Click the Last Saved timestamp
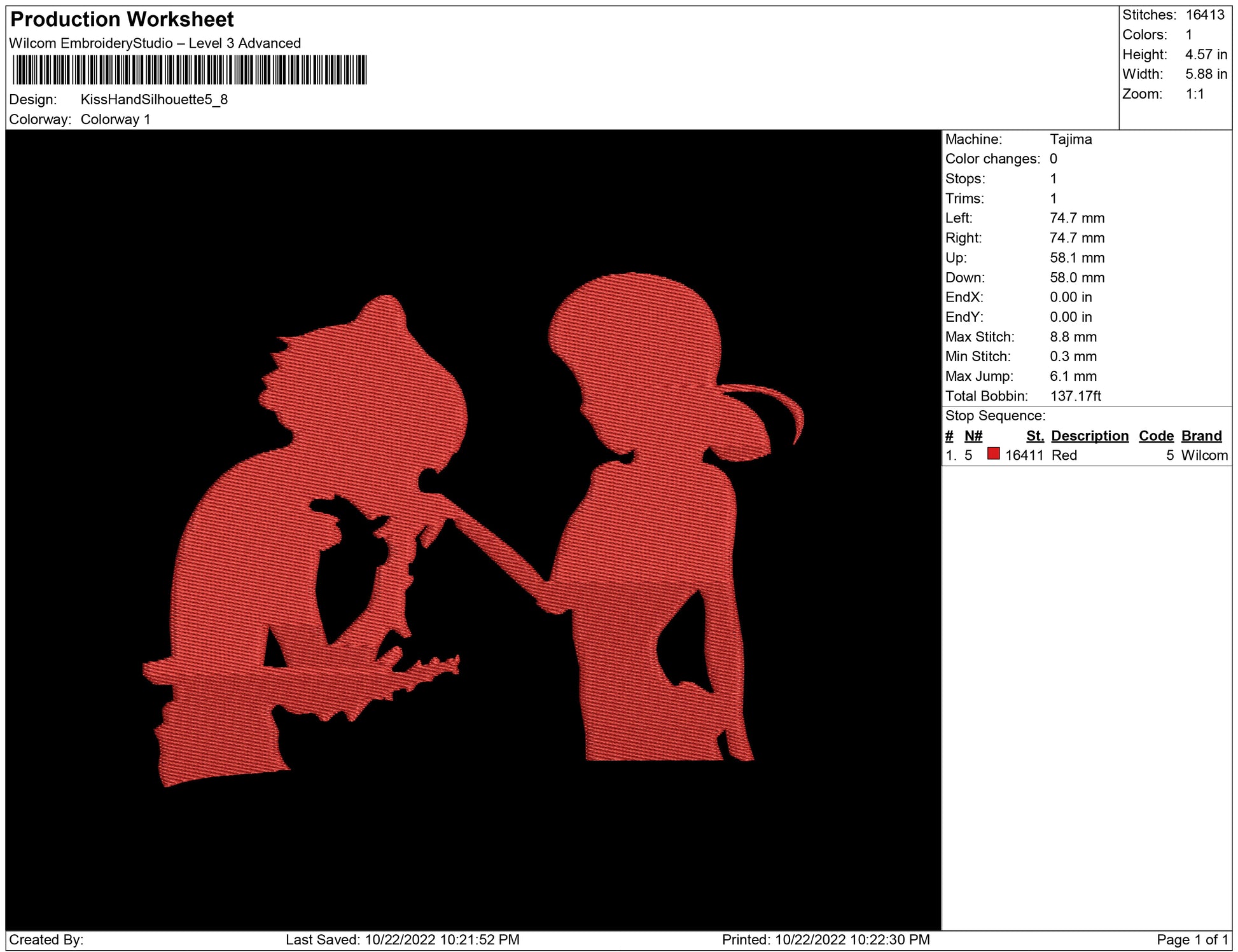The height and width of the screenshot is (952, 1238). coord(402,939)
